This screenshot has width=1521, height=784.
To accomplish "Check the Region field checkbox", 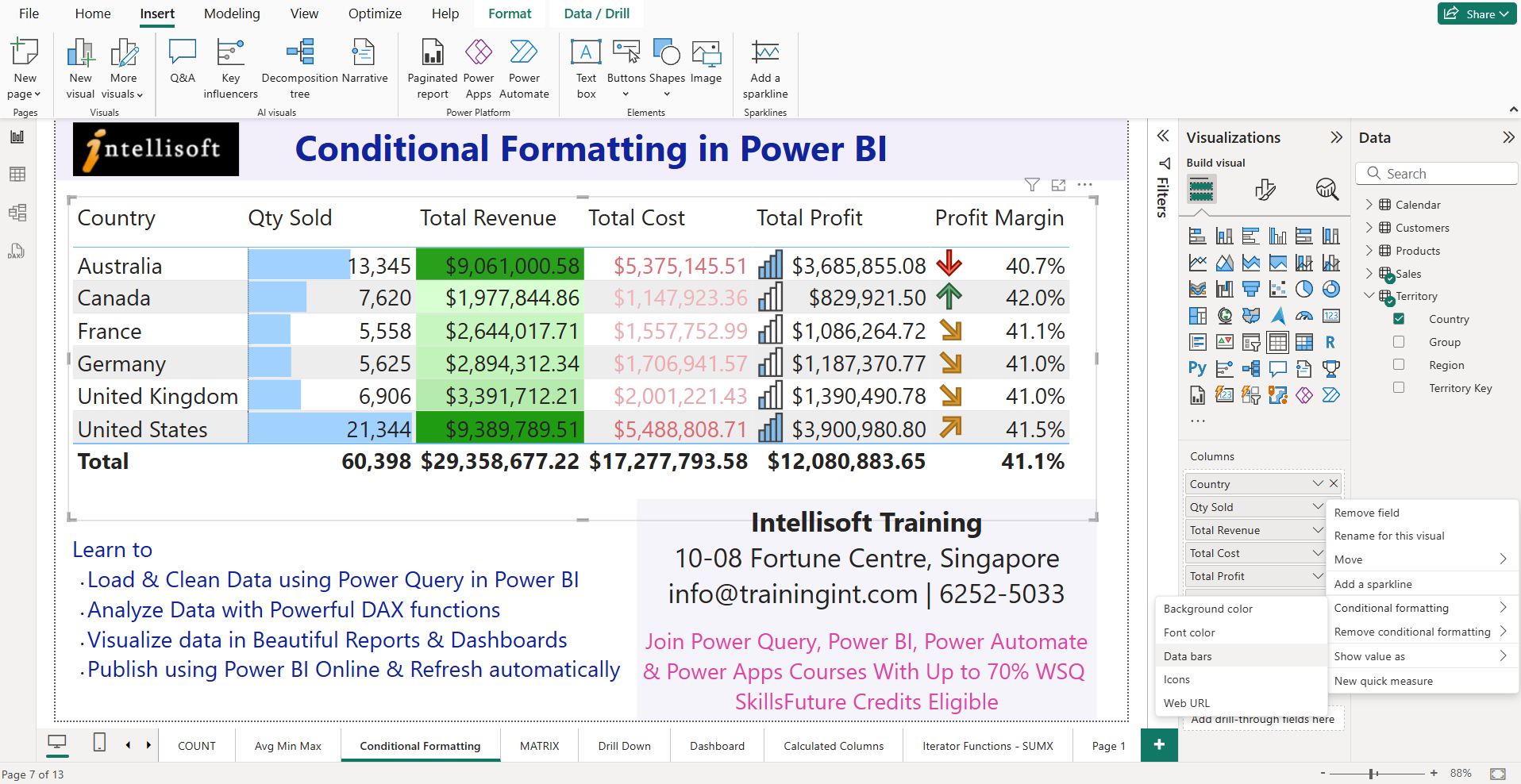I will [1399, 365].
